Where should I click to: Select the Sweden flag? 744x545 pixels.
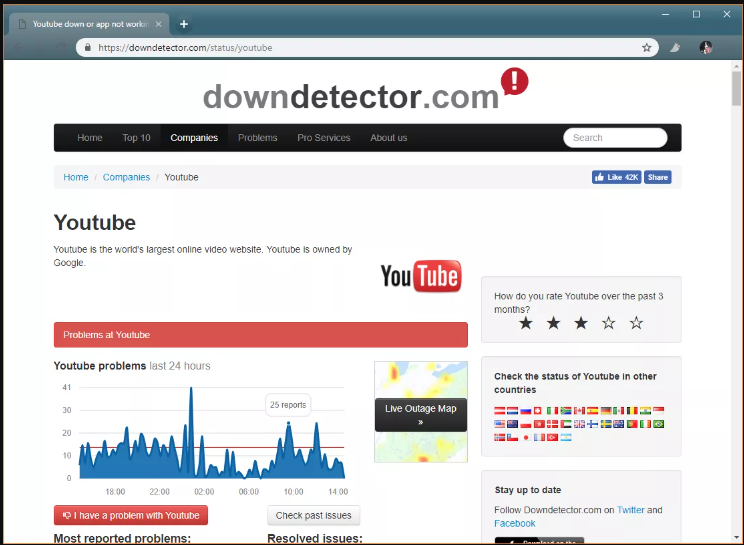606,424
